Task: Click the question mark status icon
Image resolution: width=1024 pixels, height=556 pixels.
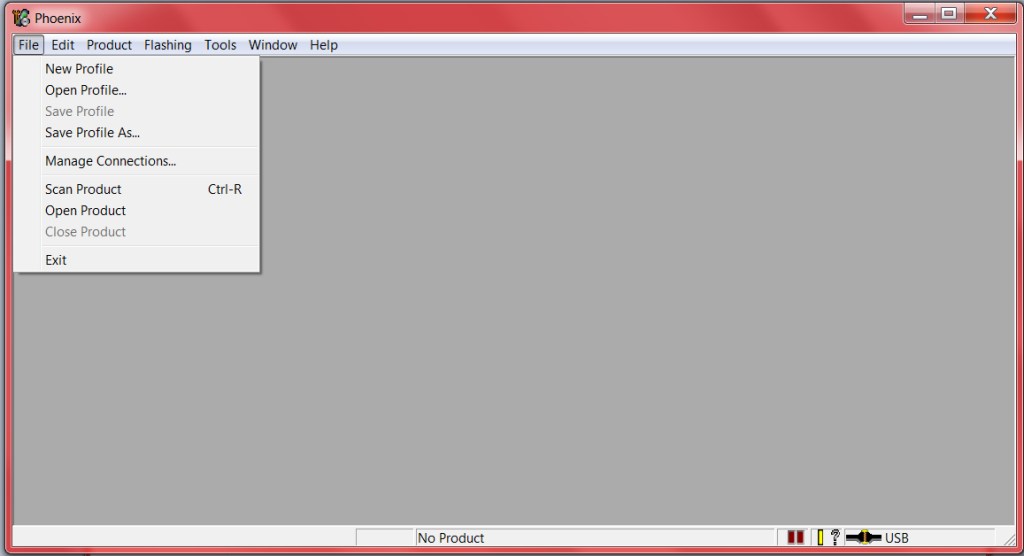Action: 835,537
